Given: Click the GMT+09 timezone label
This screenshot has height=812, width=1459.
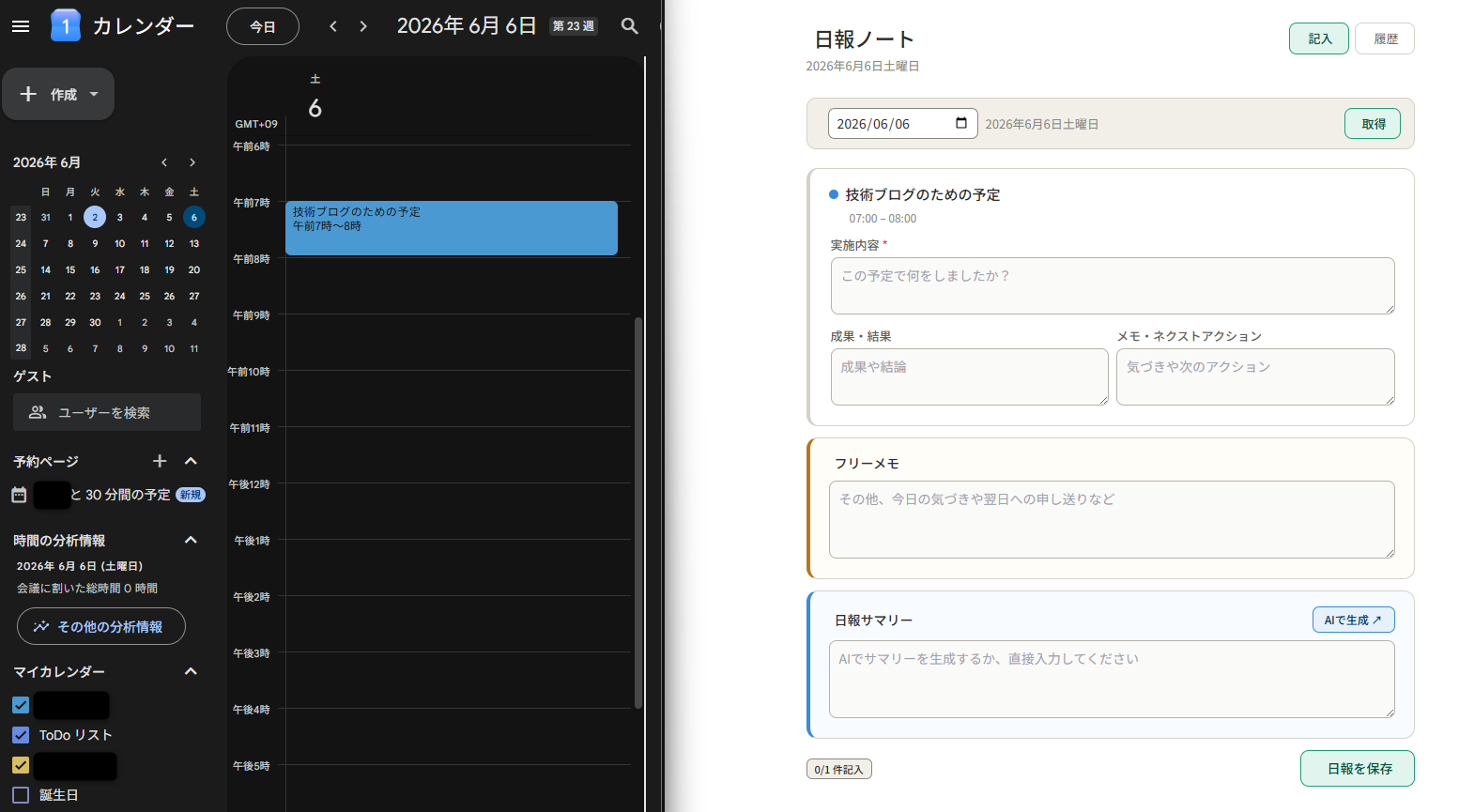Looking at the screenshot, I should pos(256,124).
